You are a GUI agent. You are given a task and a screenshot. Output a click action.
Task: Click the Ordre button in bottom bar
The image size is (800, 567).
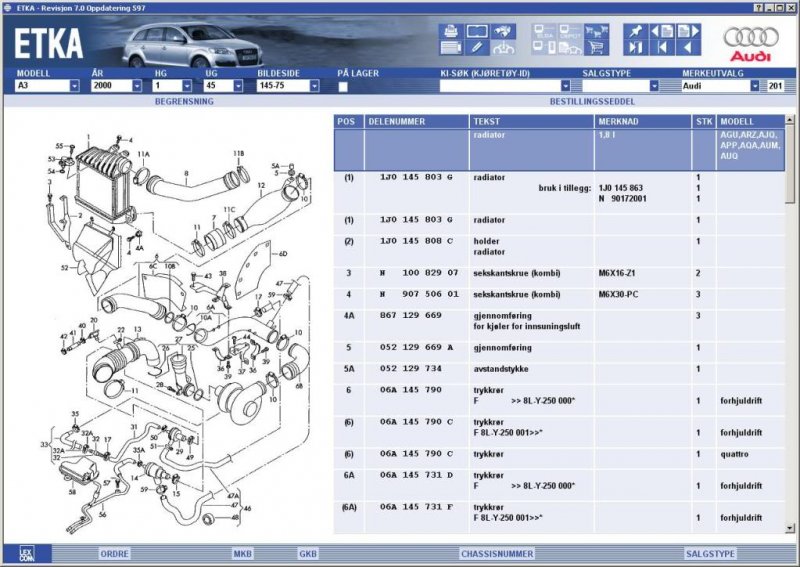114,553
